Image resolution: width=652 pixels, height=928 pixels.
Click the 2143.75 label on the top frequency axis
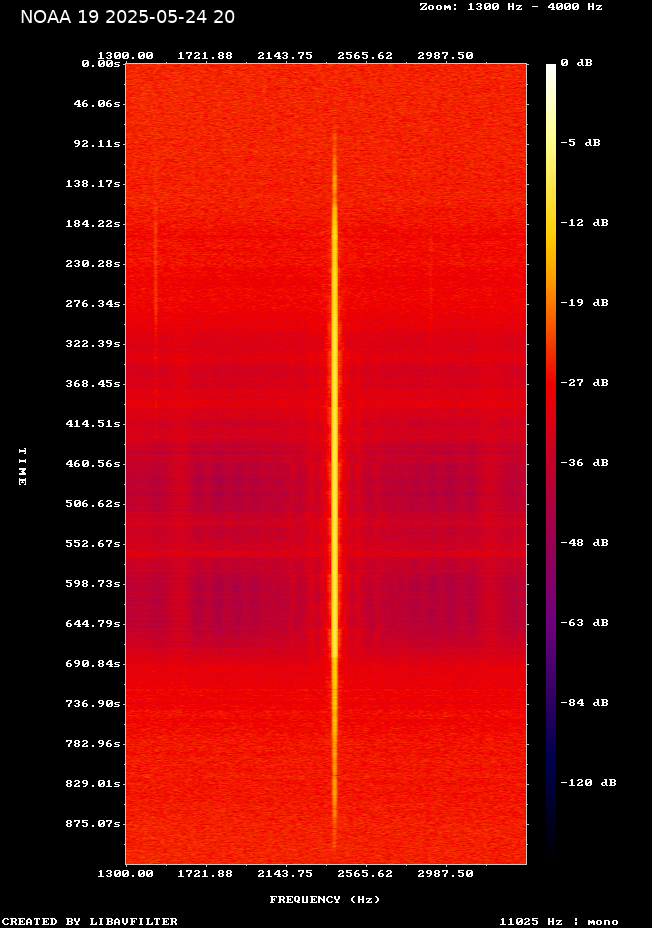click(285, 56)
